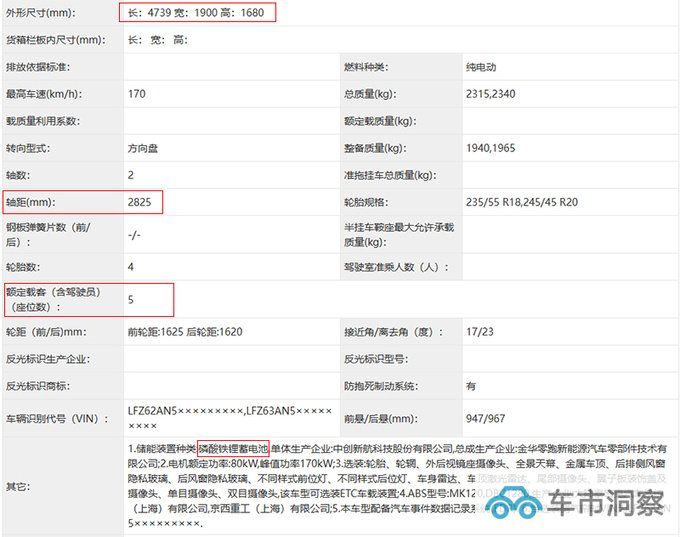Select the total mass value 2315,2340
This screenshot has height=537, width=680.
click(490, 94)
